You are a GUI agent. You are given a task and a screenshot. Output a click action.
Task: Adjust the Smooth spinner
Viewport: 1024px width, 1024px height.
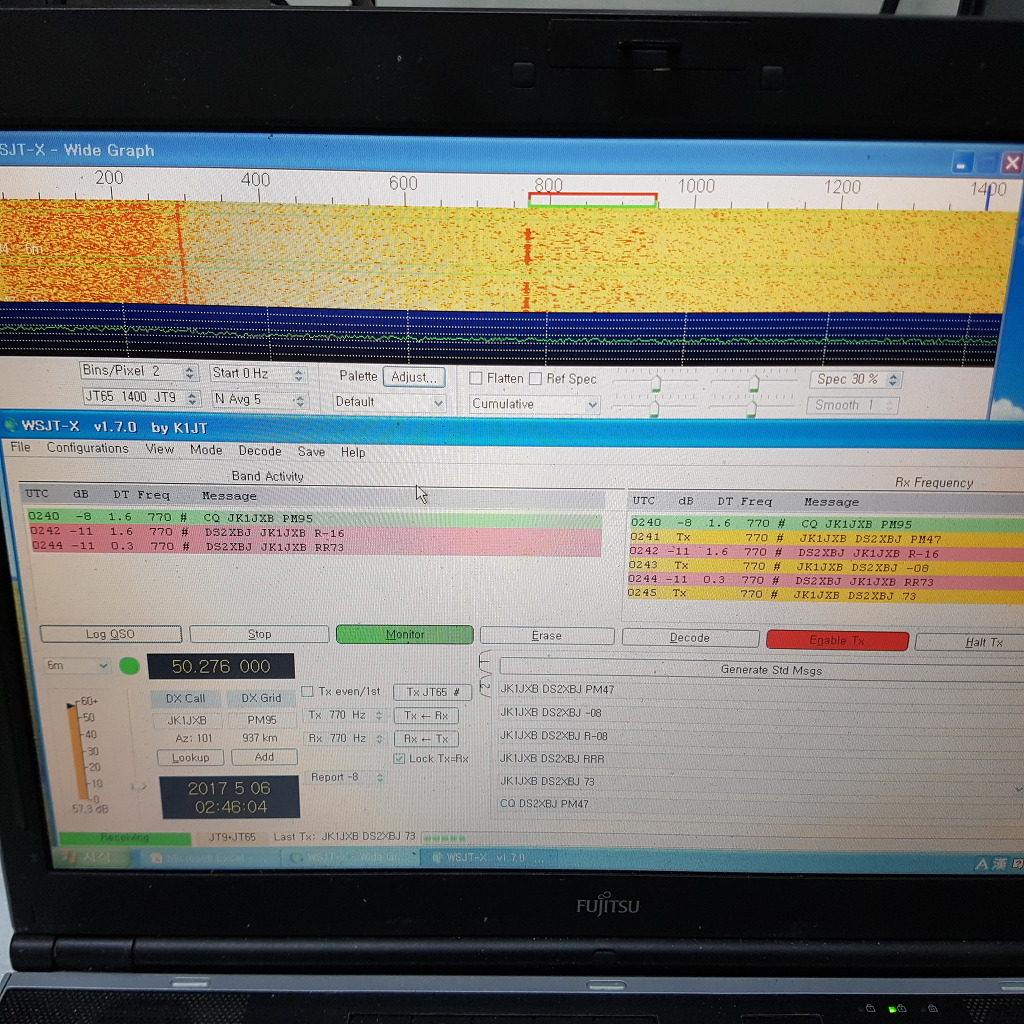889,406
